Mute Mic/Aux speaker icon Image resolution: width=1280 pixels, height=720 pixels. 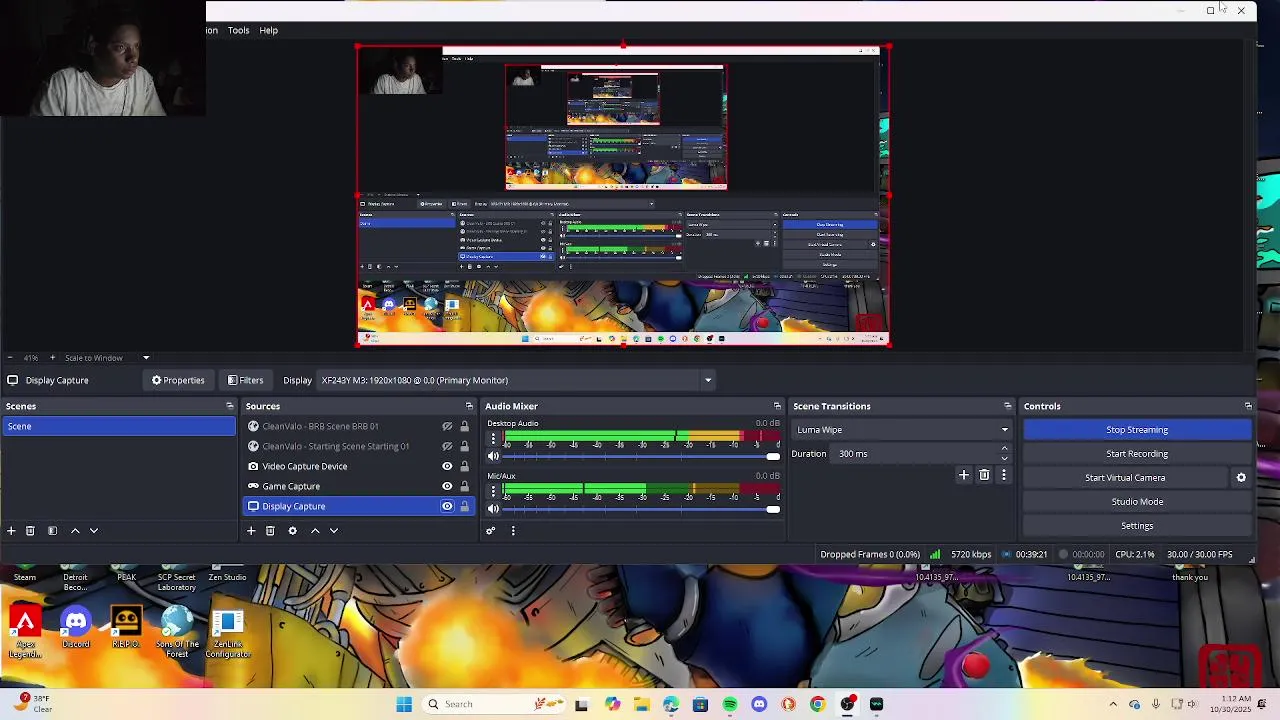(x=493, y=510)
